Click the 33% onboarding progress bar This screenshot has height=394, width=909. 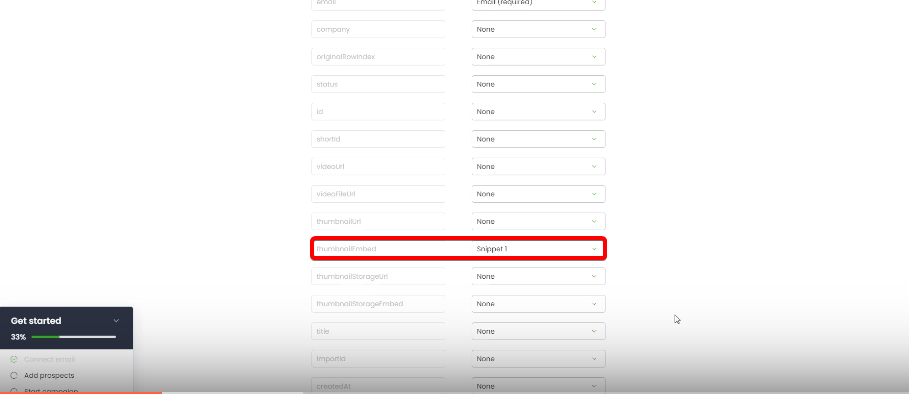(74, 337)
